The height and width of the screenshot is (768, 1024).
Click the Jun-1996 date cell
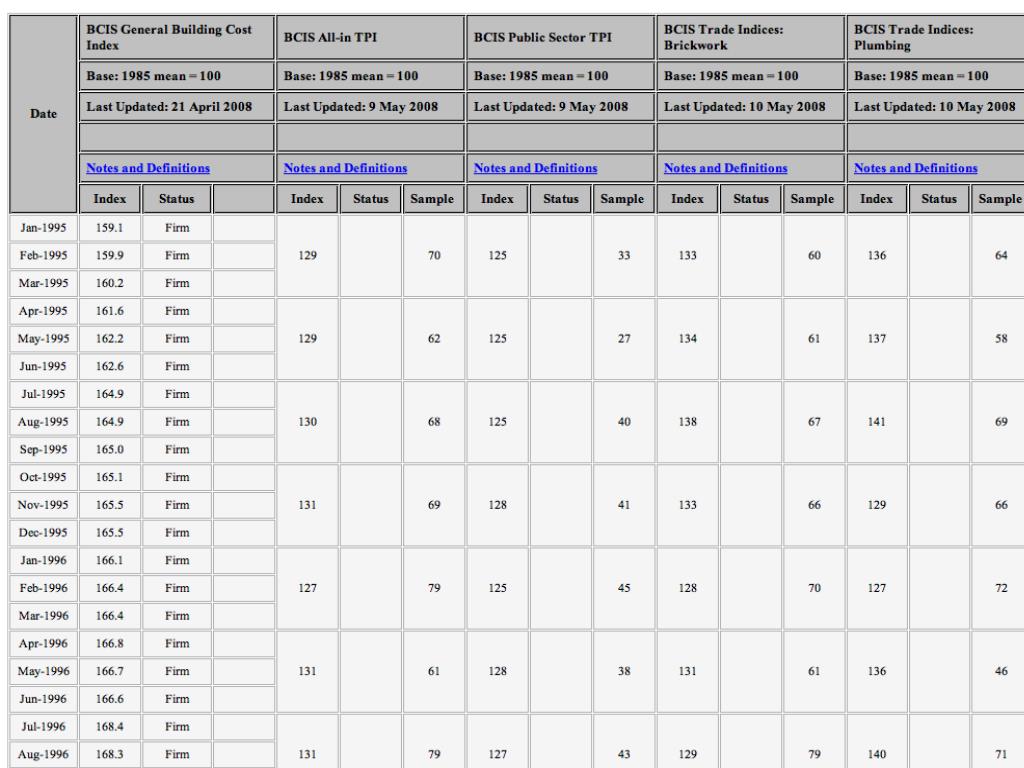pos(43,699)
